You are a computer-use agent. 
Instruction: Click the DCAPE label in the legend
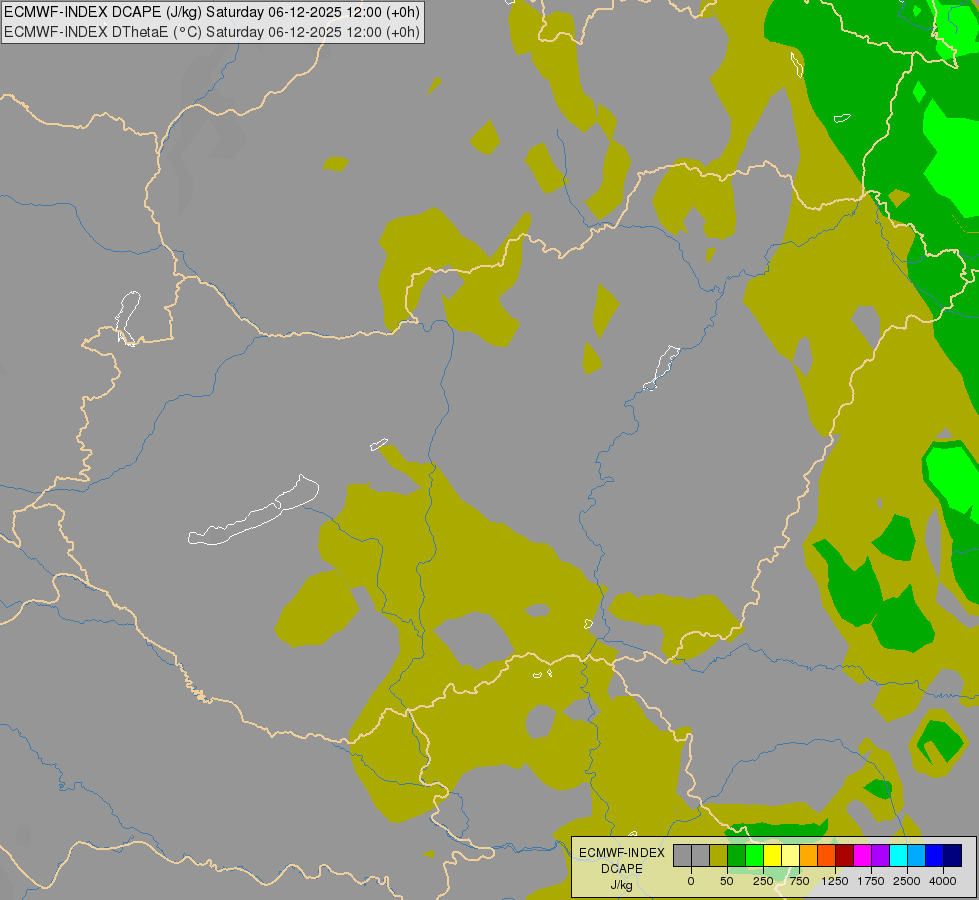tap(622, 869)
